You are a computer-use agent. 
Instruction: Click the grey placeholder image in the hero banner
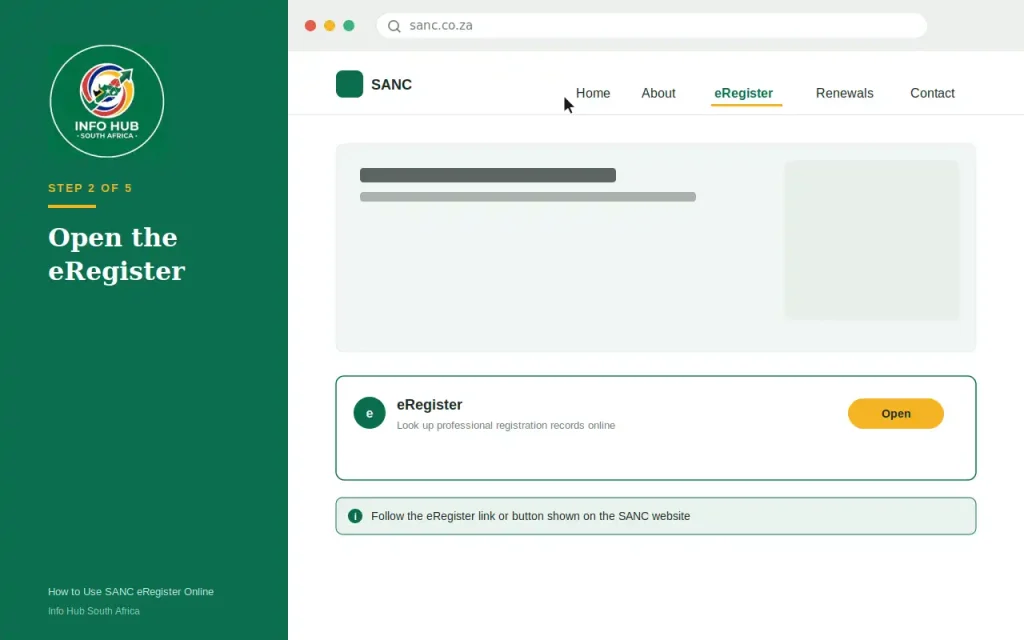click(x=872, y=240)
